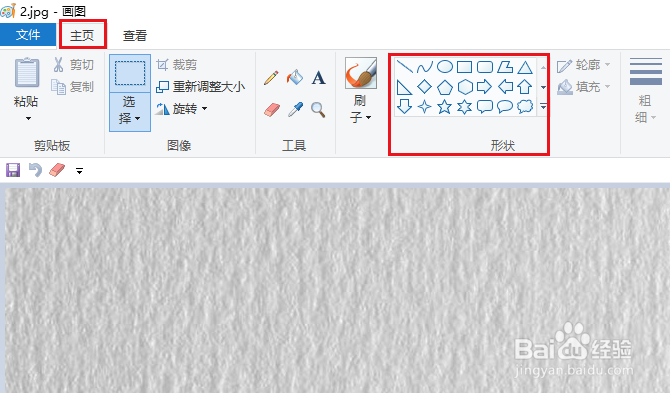
Task: Select the straight Line shape
Action: tap(404, 67)
